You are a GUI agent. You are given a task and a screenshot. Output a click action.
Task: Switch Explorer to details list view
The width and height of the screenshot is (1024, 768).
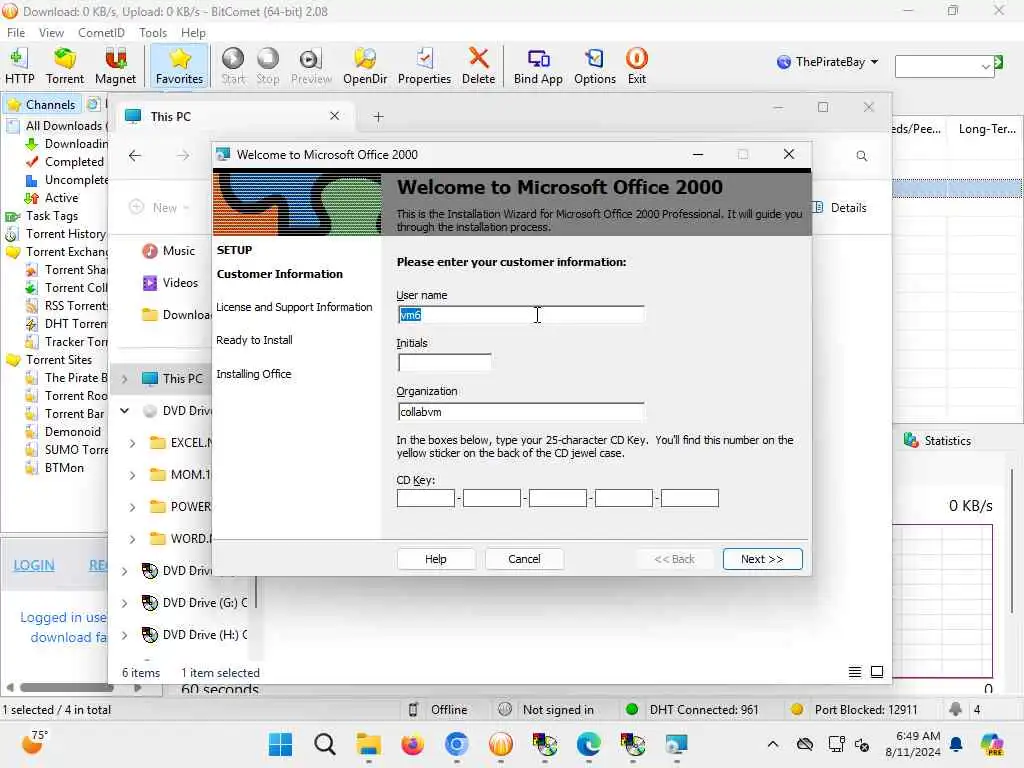click(854, 672)
